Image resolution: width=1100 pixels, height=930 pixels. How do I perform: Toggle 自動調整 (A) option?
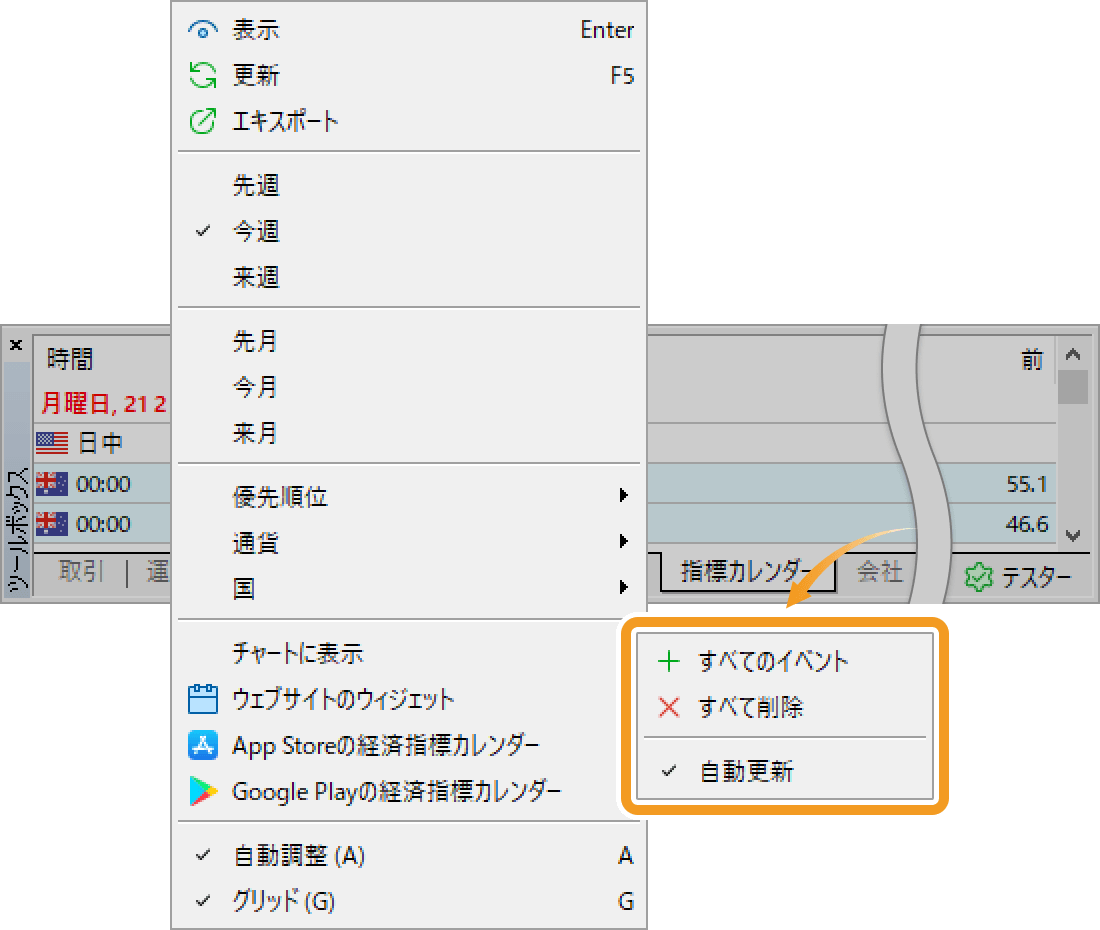pyautogui.click(x=409, y=856)
